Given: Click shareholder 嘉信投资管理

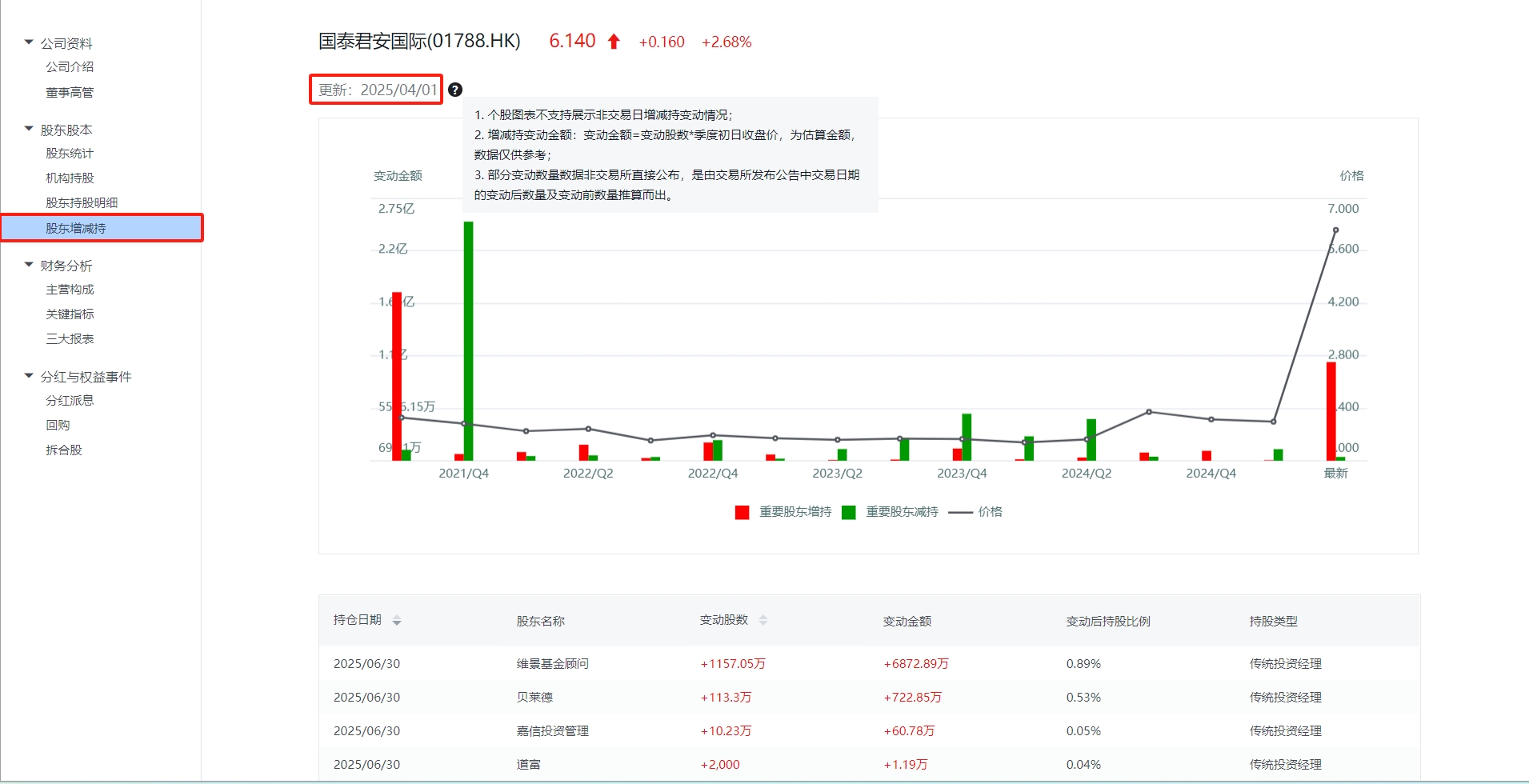Looking at the screenshot, I should click(x=552, y=731).
